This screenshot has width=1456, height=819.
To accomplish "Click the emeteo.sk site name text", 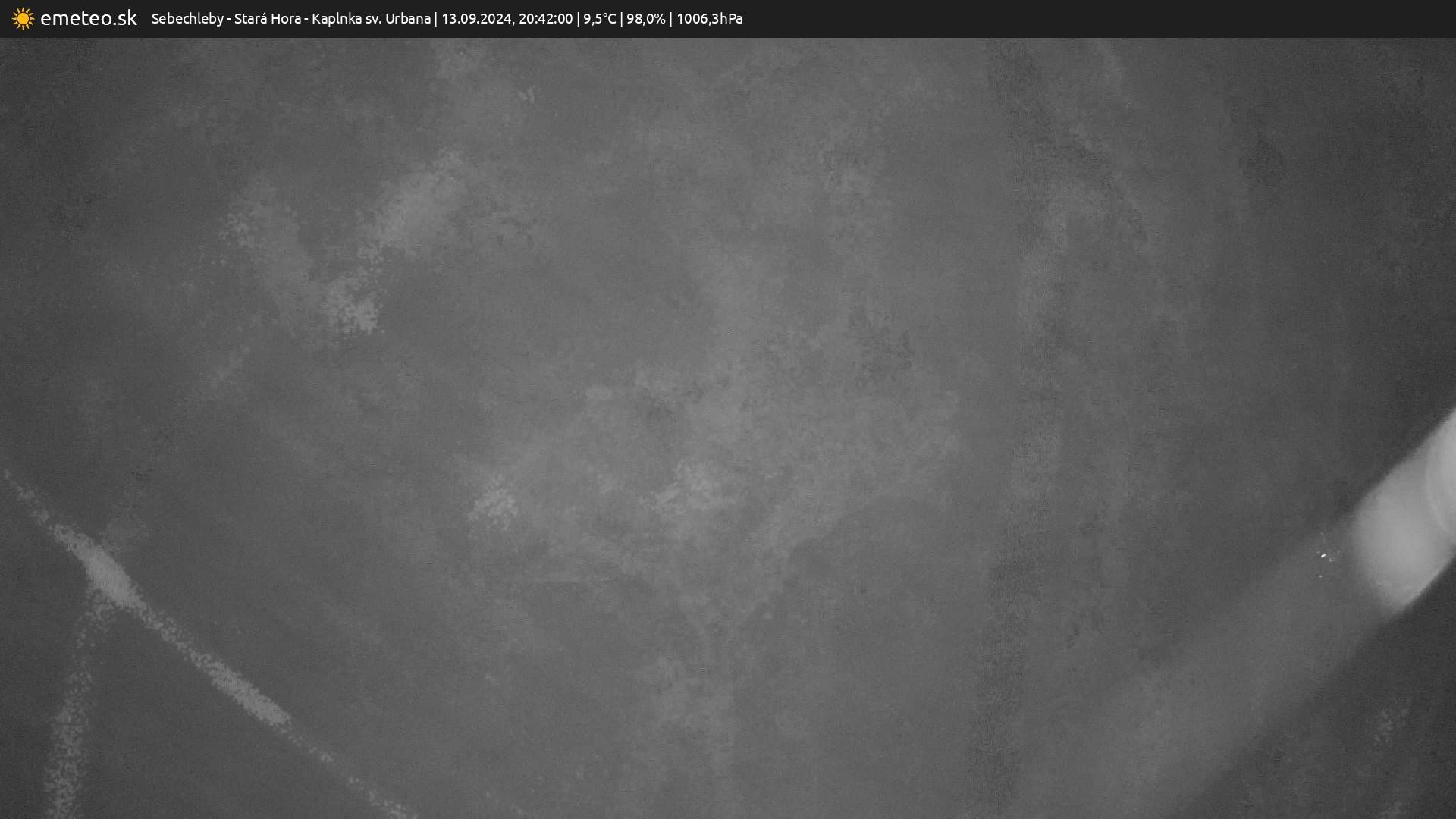I will [x=89, y=18].
